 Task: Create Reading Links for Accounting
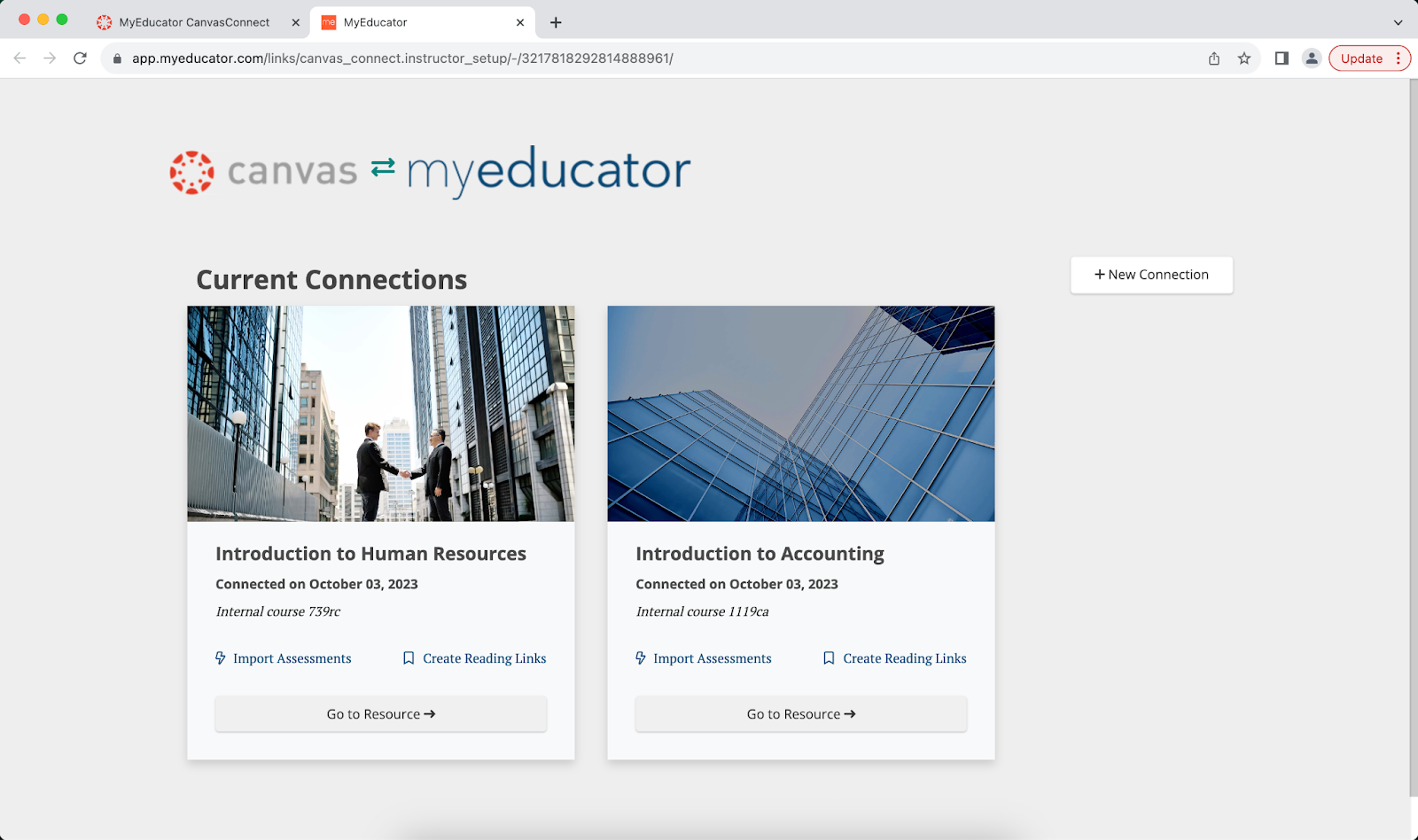(x=895, y=658)
